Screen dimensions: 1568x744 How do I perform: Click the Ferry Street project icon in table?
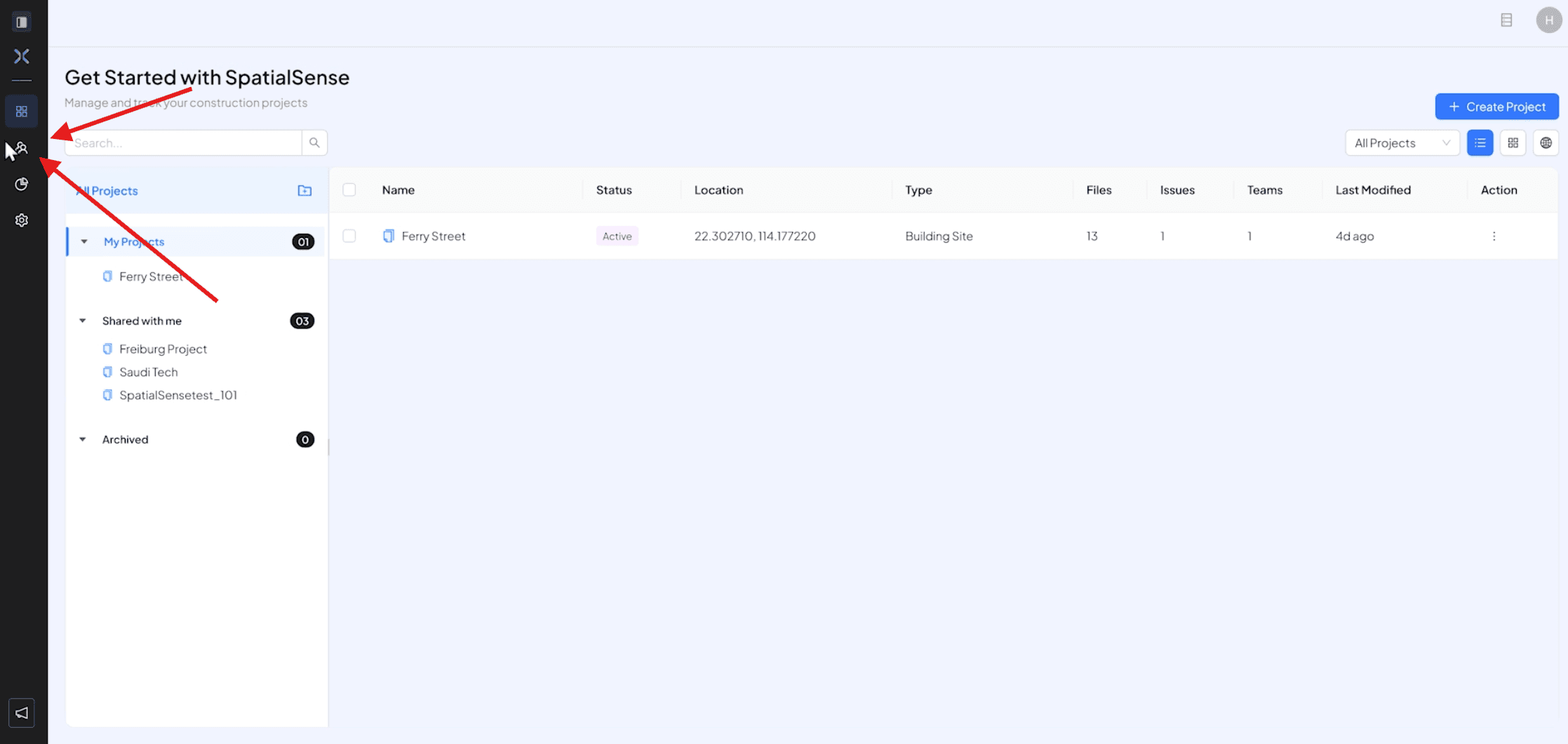tap(388, 236)
